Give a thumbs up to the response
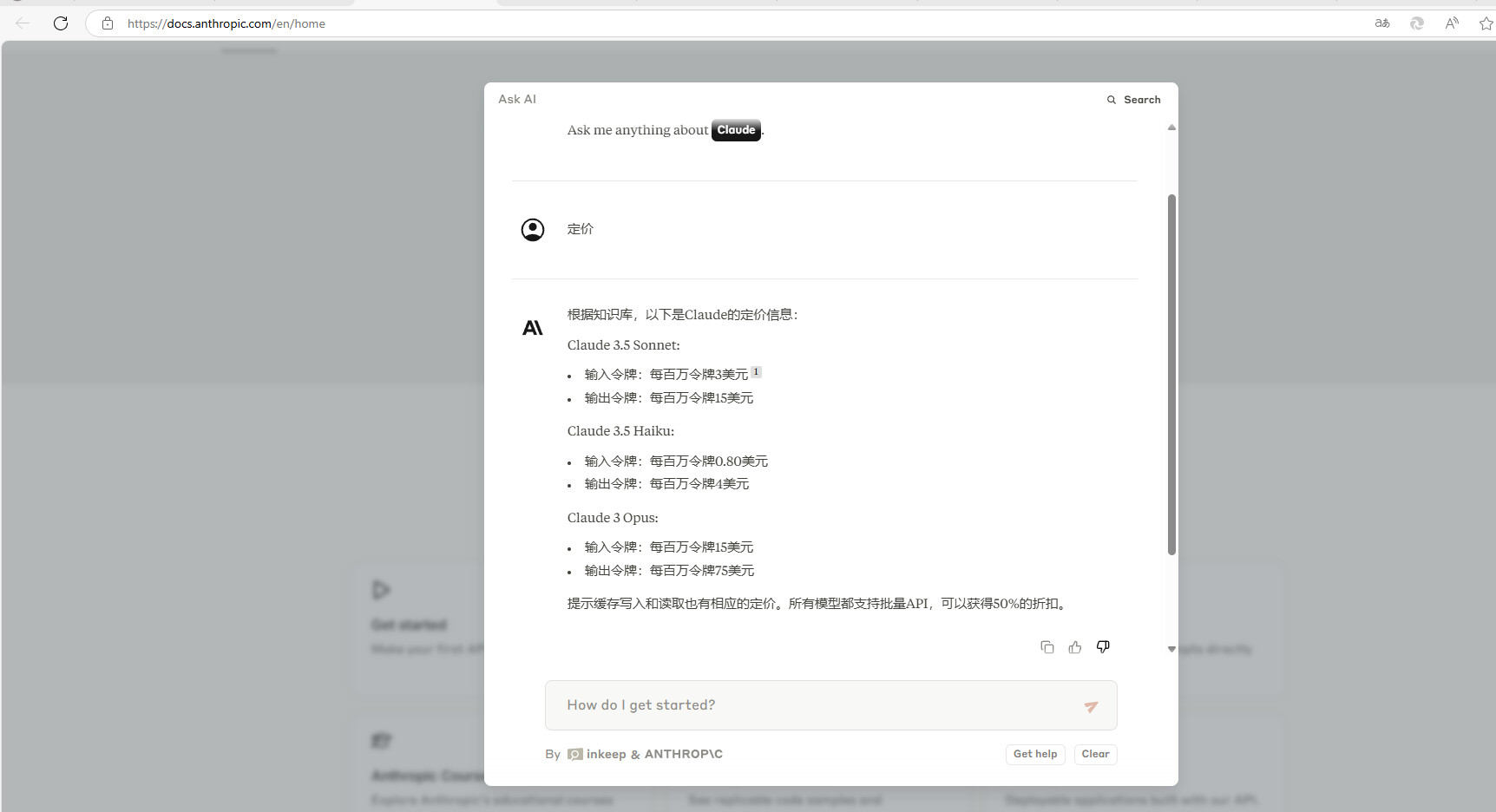This screenshot has height=812, width=1496. click(1075, 646)
